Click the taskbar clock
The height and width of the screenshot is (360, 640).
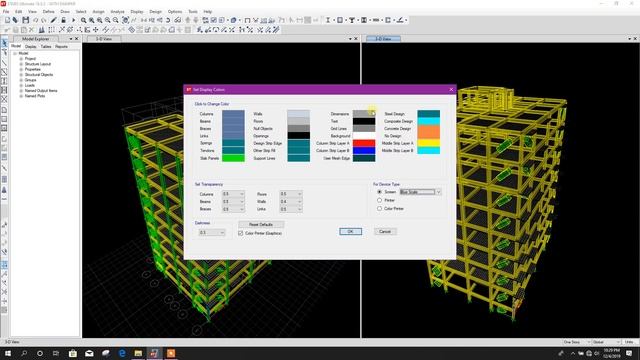(x=611, y=353)
